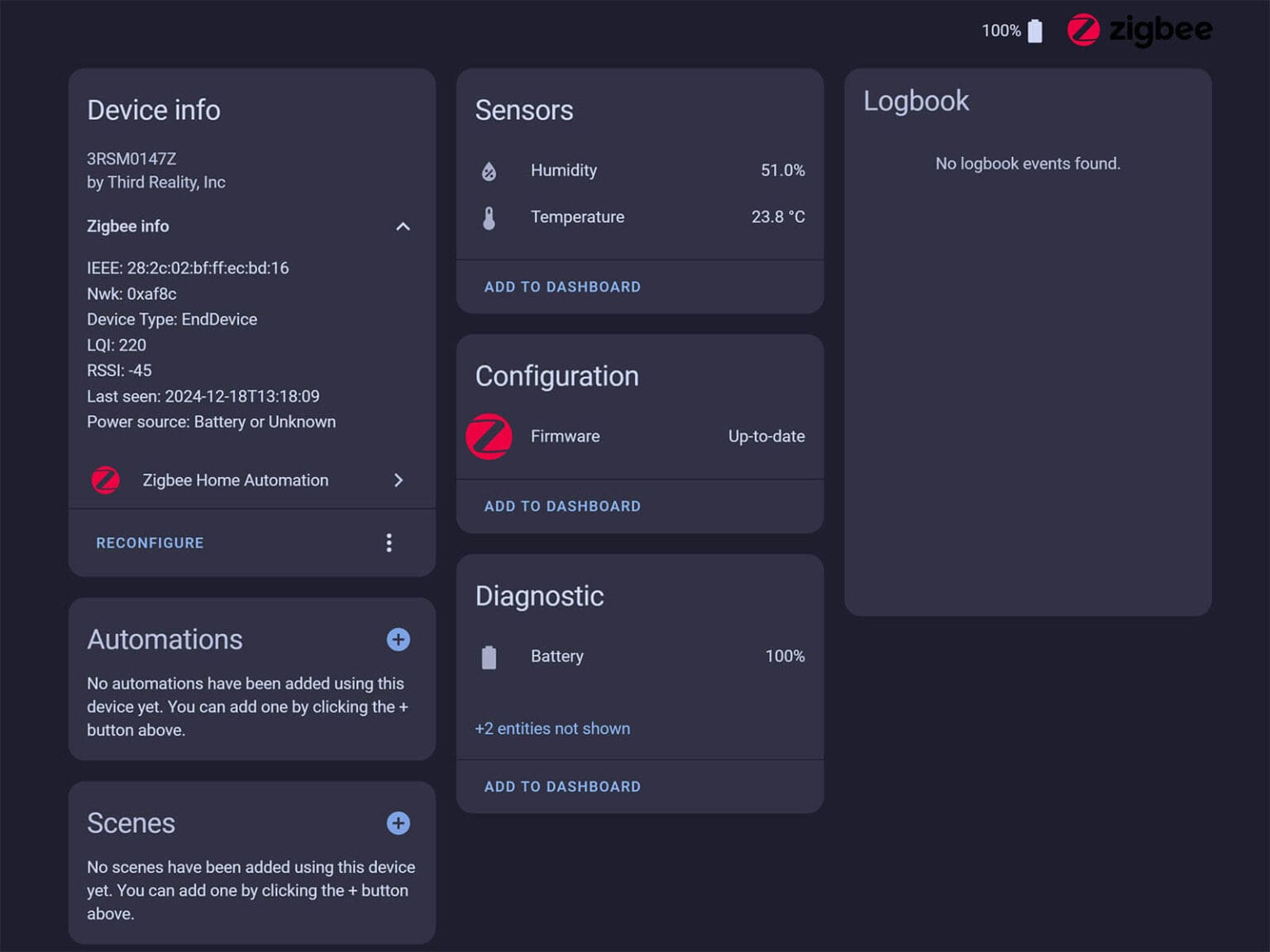Click the humidity water drop icon
This screenshot has height=952, width=1270.
click(x=489, y=171)
